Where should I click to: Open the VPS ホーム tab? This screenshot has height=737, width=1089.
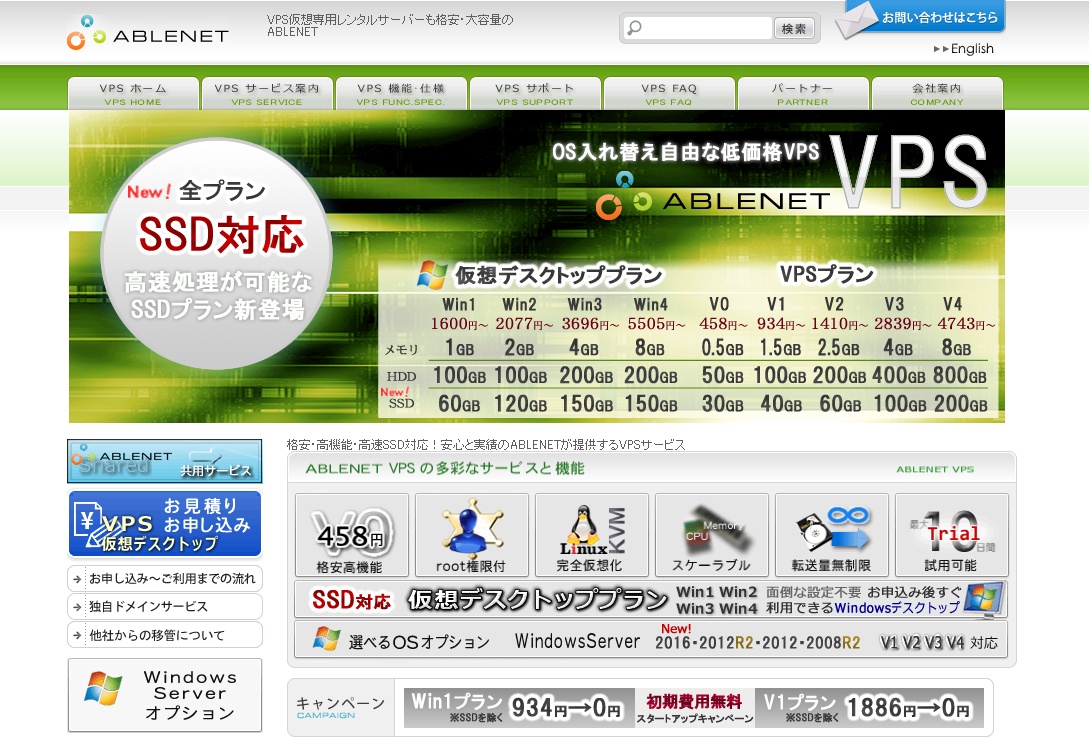[x=133, y=94]
